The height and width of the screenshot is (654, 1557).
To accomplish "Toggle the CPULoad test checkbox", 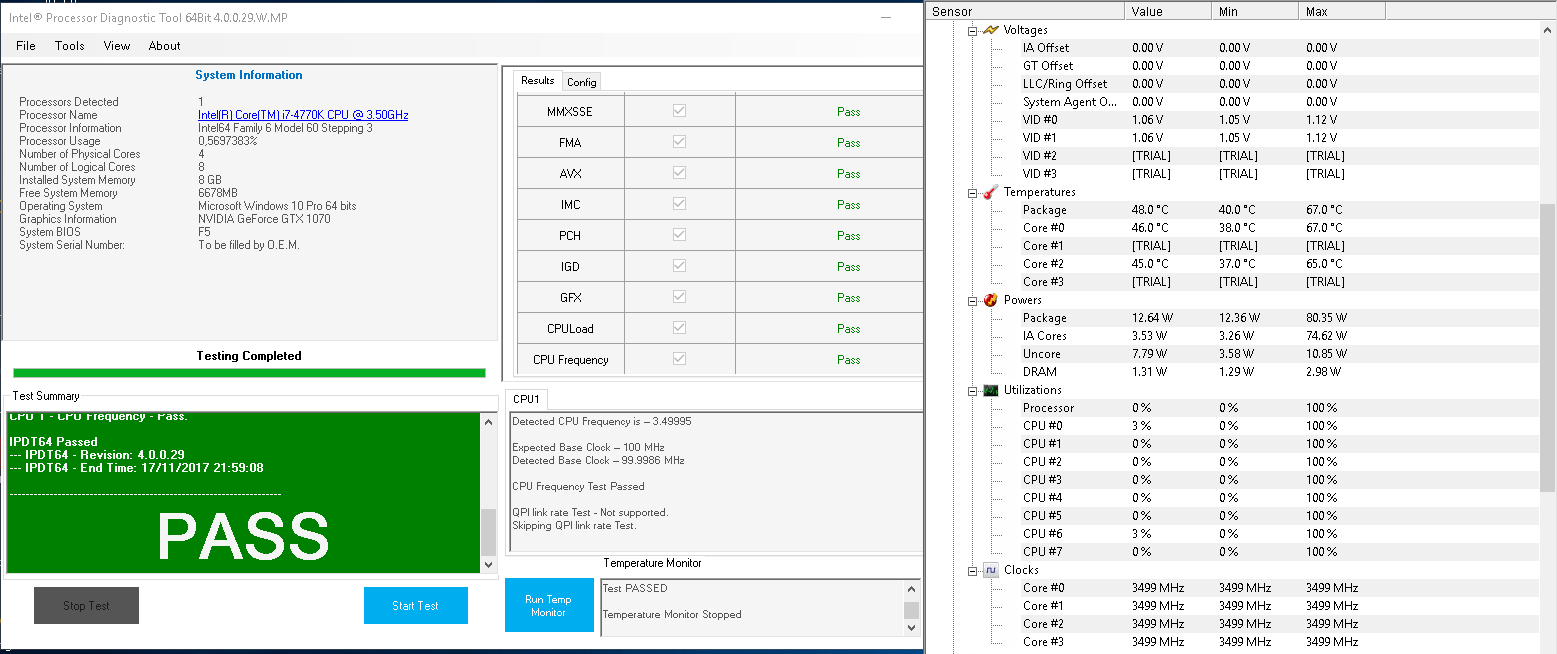I will pyautogui.click(x=680, y=328).
